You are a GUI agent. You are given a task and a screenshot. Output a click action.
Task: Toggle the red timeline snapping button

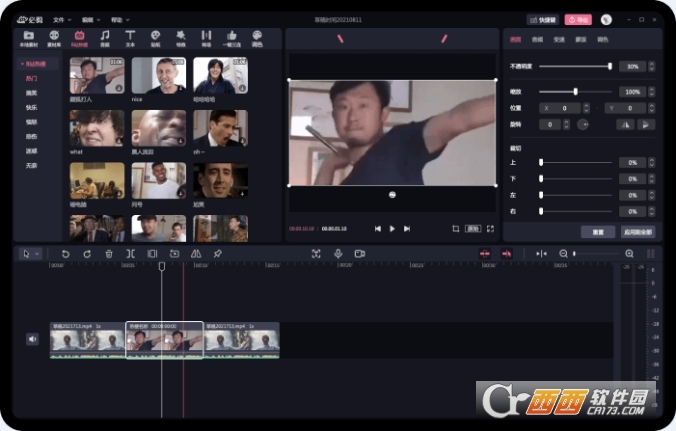(486, 254)
